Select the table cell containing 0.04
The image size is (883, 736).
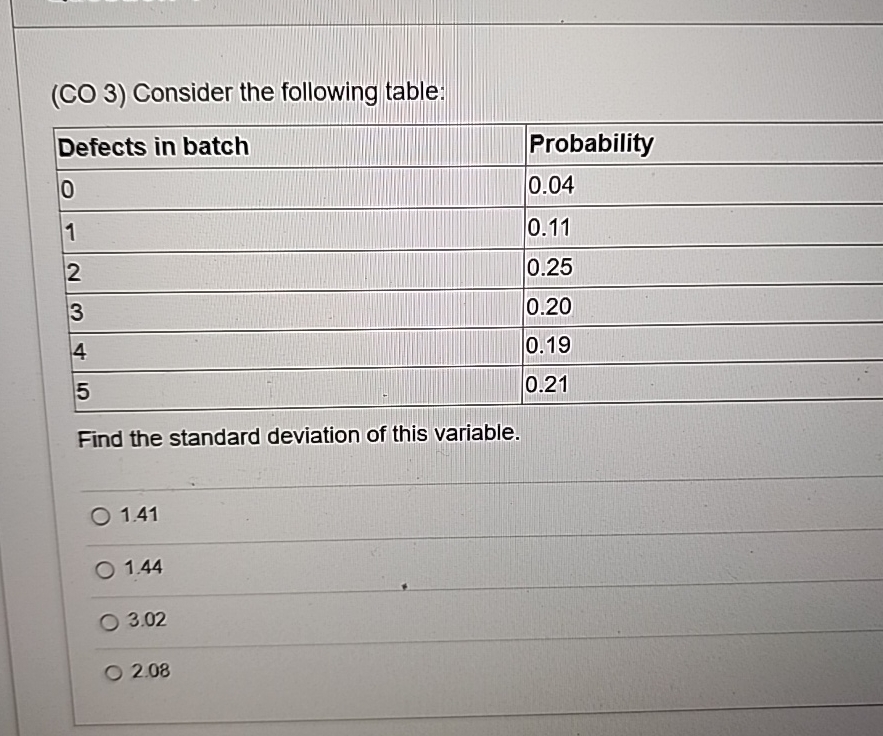(x=551, y=186)
